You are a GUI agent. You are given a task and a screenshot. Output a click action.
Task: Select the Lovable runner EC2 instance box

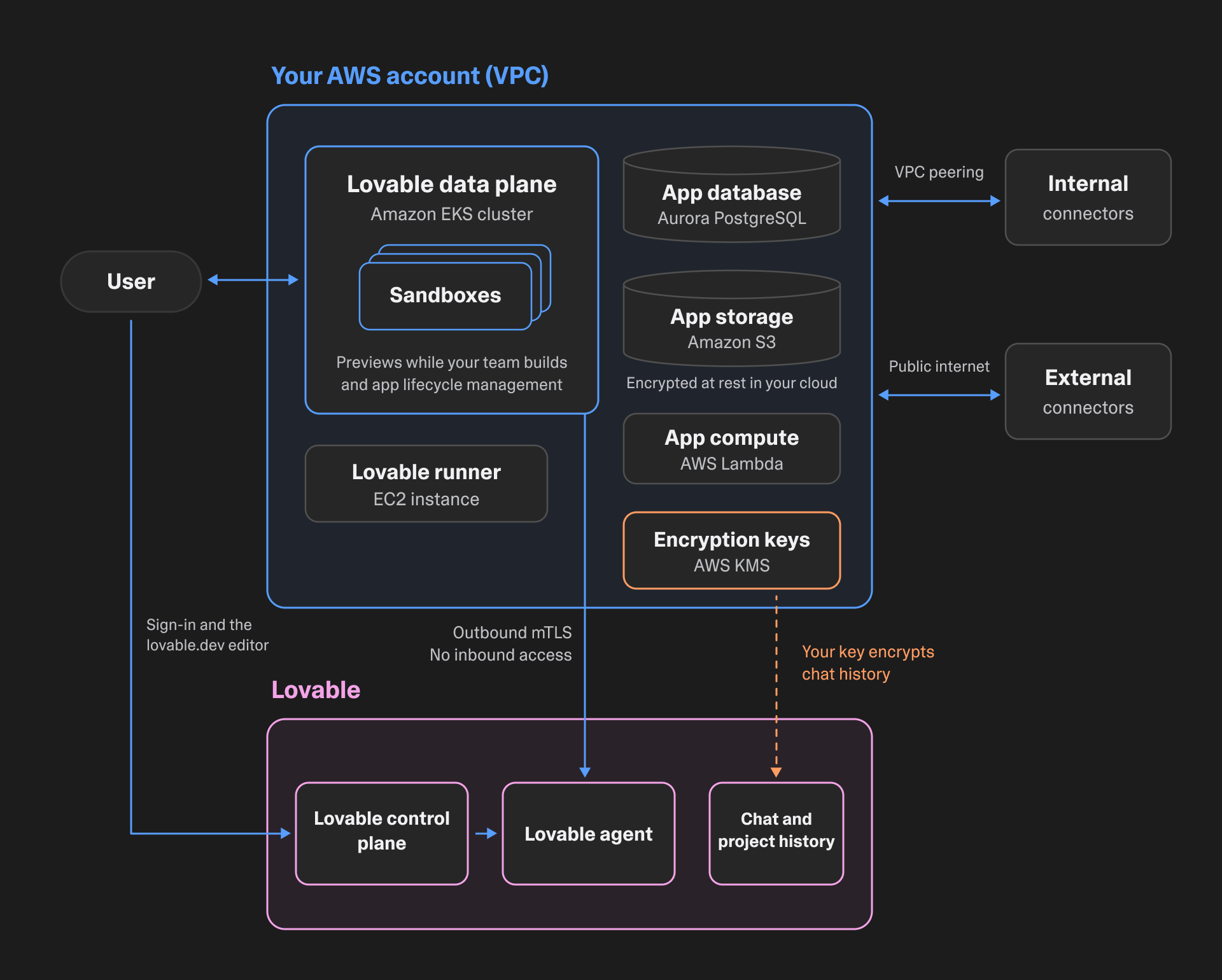(426, 484)
